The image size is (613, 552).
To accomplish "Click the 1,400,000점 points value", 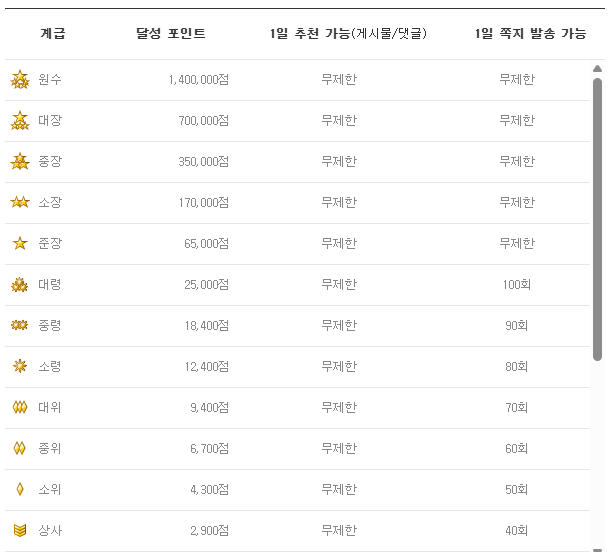I will pyautogui.click(x=198, y=79).
